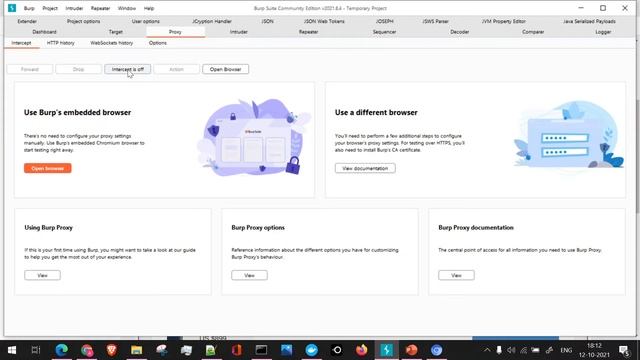640x360 pixels.
Task: Switch to the Target tab
Action: [x=116, y=32]
